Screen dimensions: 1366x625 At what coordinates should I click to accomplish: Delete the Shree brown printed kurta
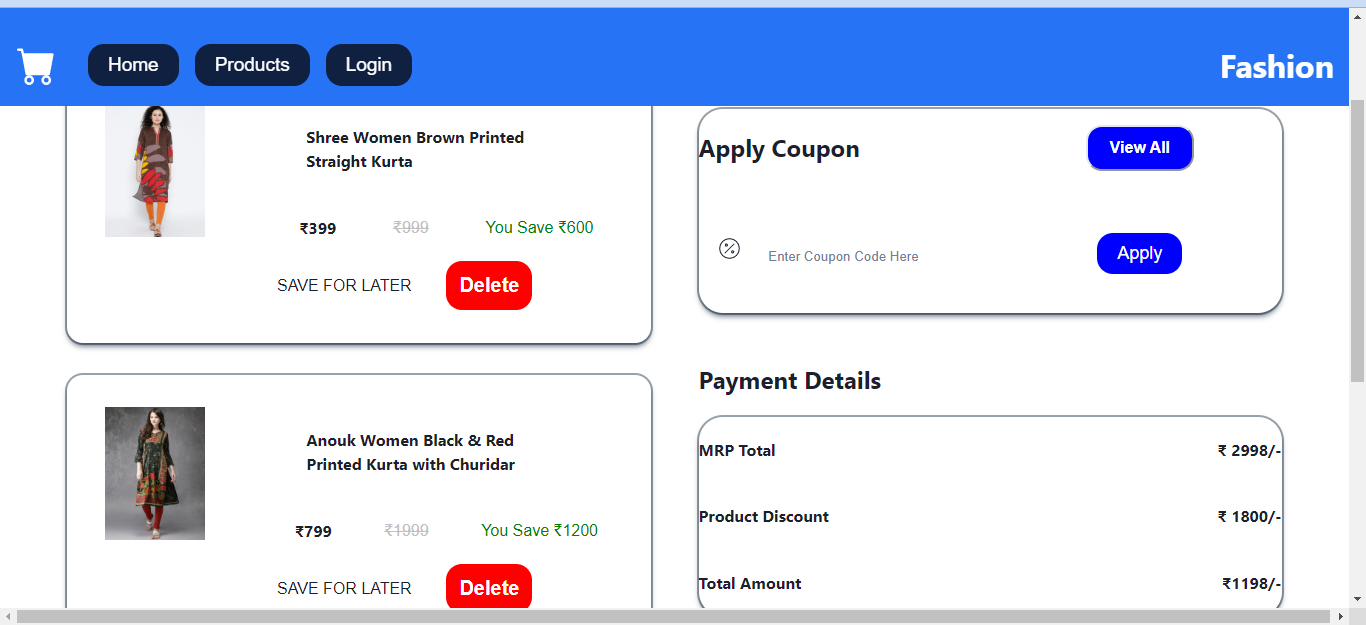(x=488, y=285)
